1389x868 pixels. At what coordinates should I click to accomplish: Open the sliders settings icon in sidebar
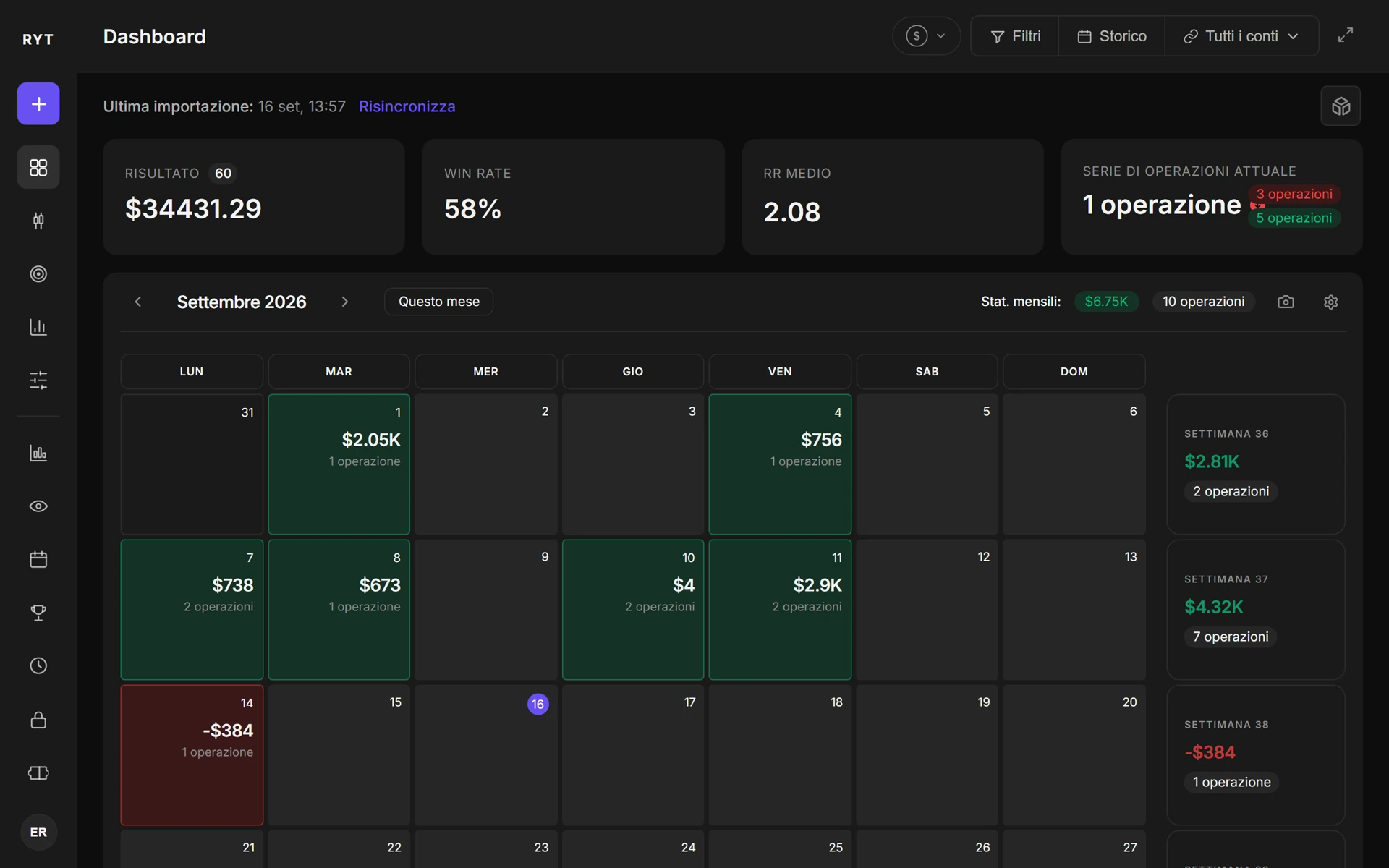38,380
